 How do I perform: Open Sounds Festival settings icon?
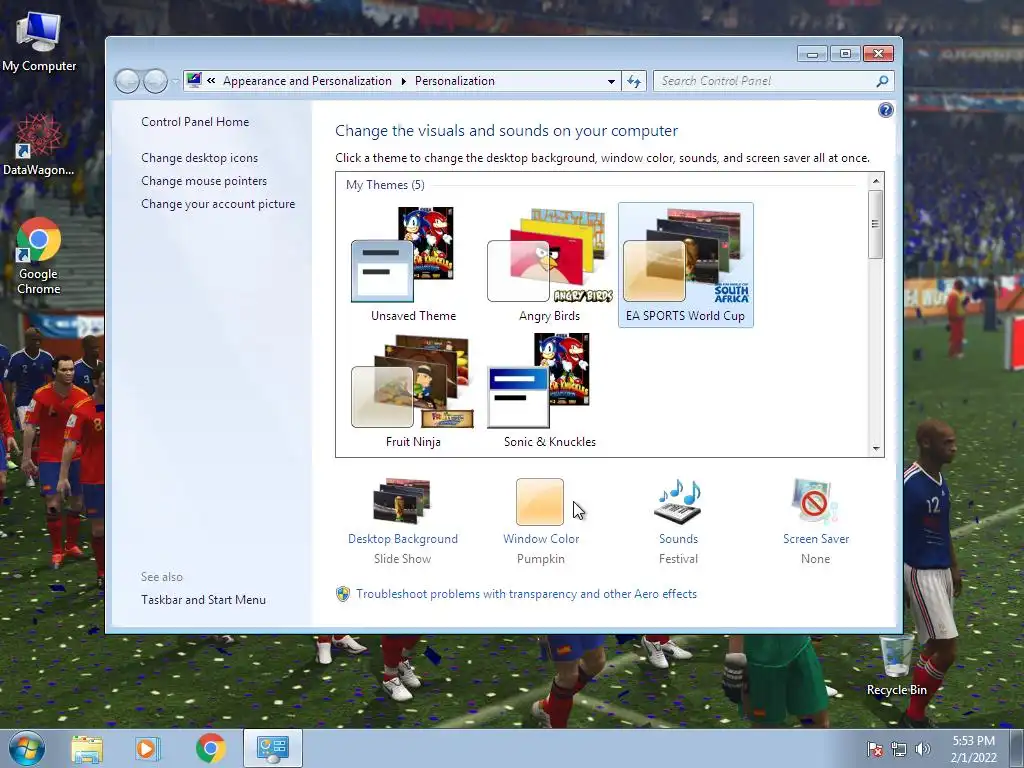pos(678,502)
